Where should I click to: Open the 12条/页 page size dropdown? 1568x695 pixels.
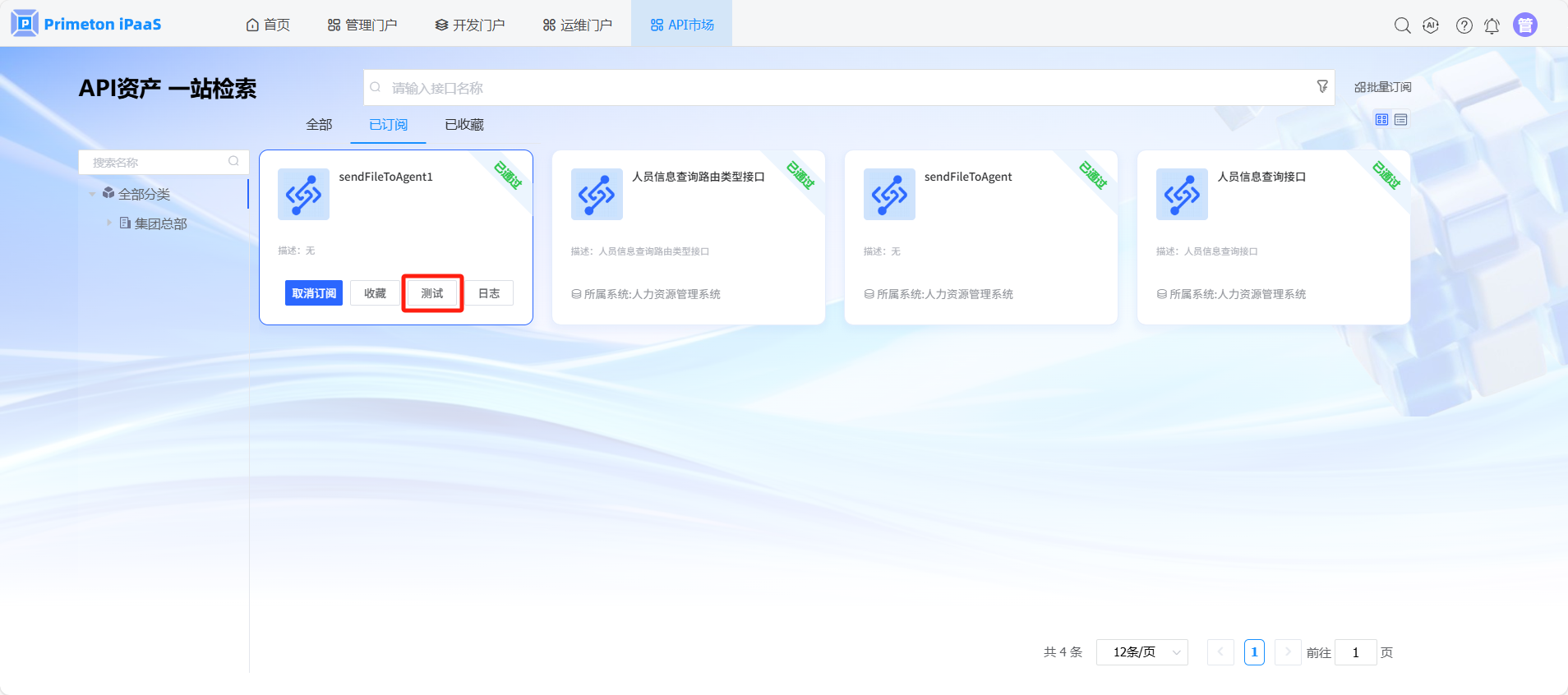pos(1141,652)
